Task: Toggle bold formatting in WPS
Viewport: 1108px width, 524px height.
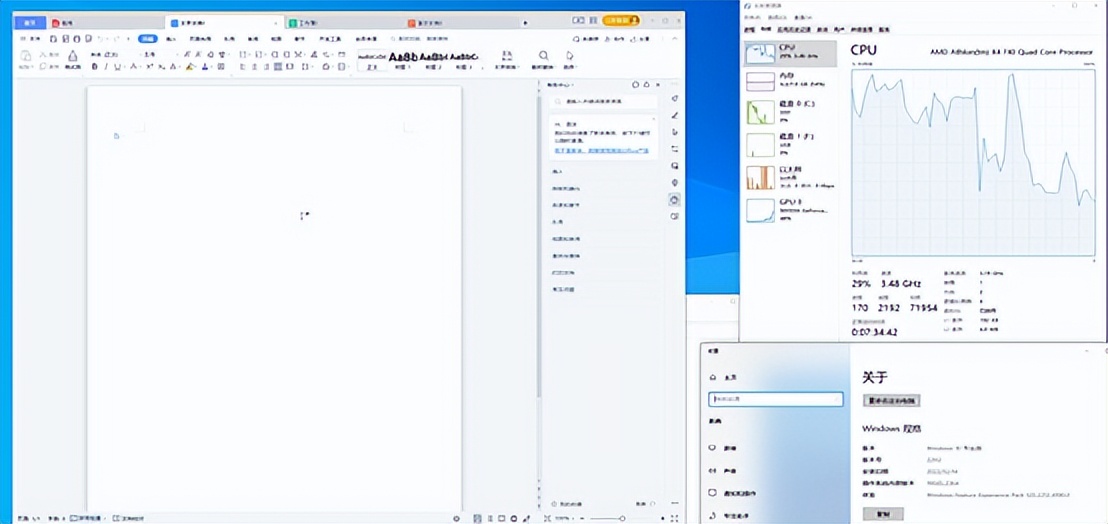Action: pos(95,67)
